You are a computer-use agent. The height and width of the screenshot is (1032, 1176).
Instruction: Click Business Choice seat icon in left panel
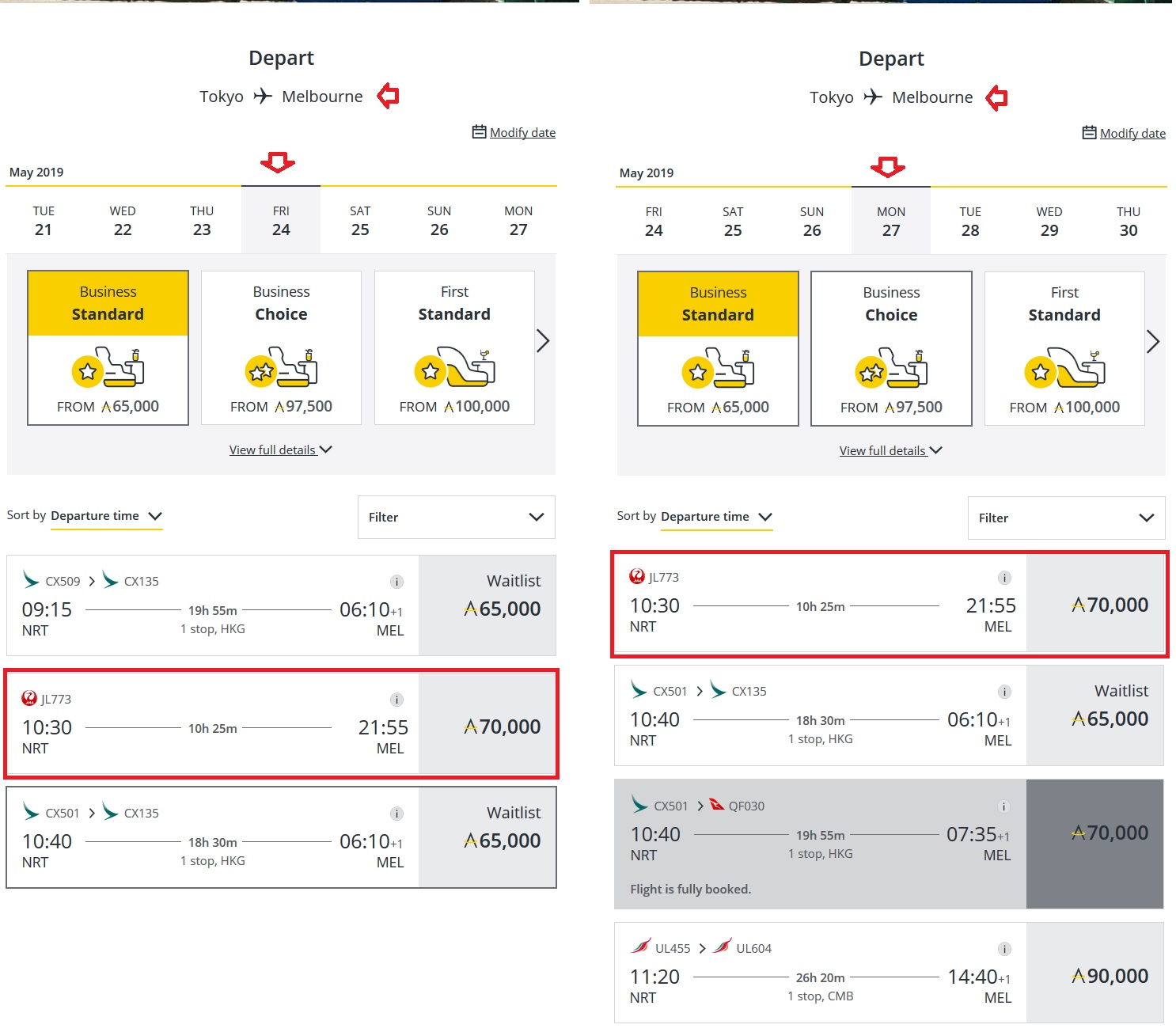click(281, 367)
